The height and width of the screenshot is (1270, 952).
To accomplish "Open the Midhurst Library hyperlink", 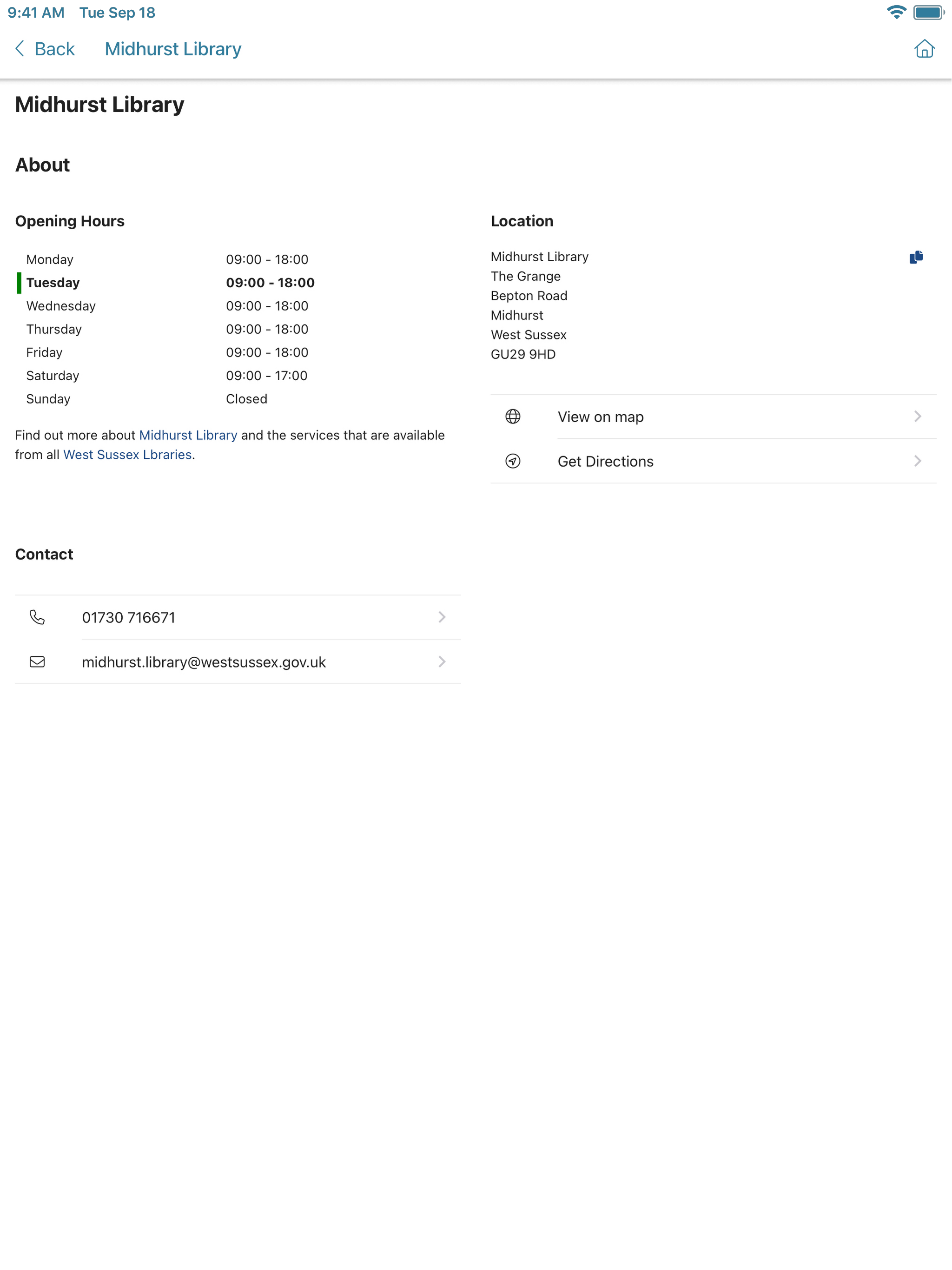I will point(188,435).
